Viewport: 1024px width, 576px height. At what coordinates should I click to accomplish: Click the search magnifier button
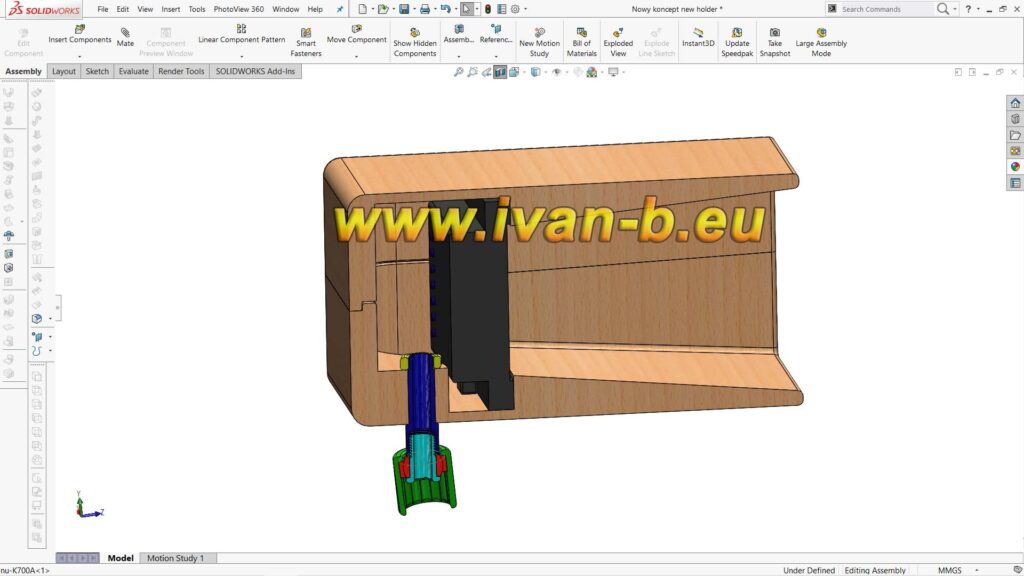pyautogui.click(x=942, y=9)
